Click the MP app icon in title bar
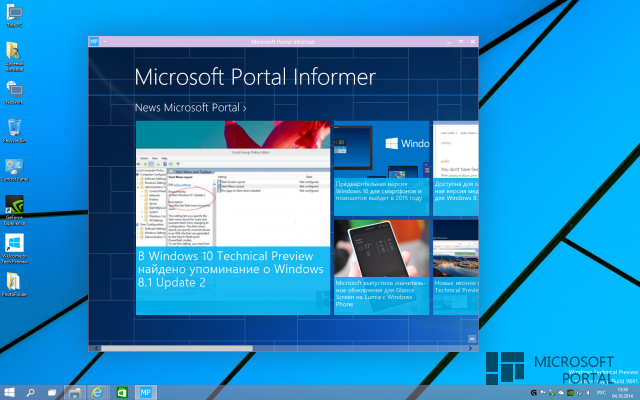Screen dimensions: 640x400 pos(94,41)
